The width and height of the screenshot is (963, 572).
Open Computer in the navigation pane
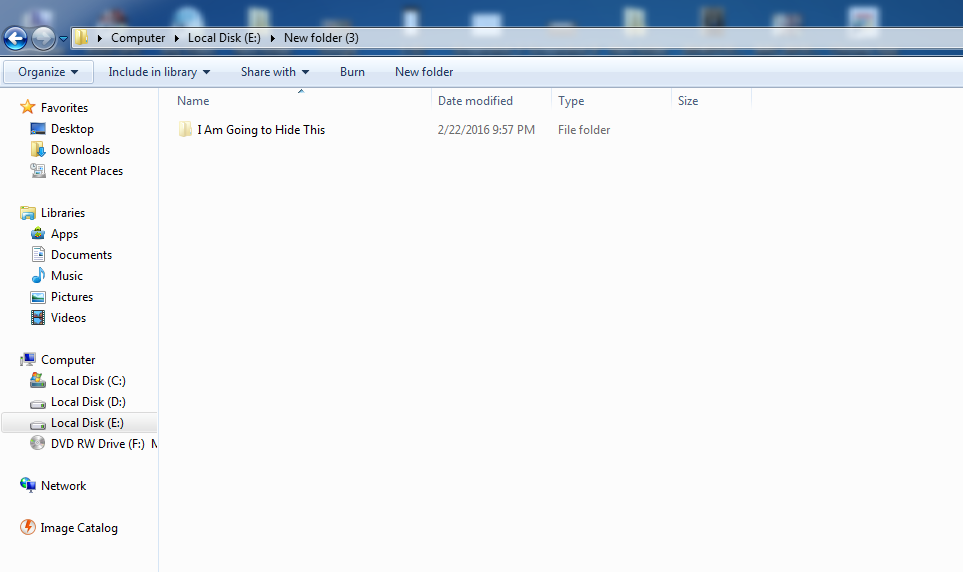pyautogui.click(x=68, y=360)
